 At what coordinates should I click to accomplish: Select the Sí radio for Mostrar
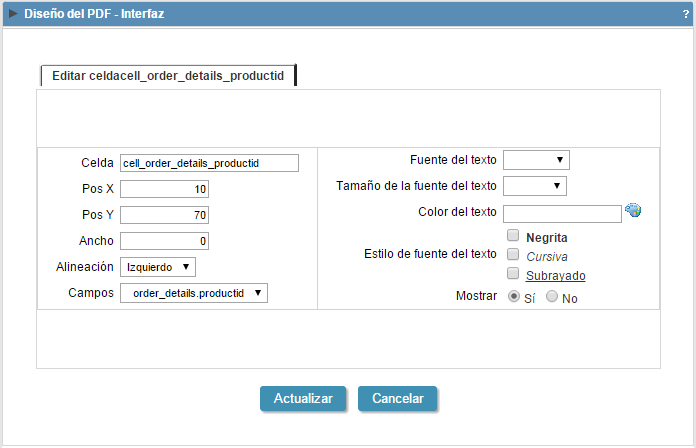514,296
